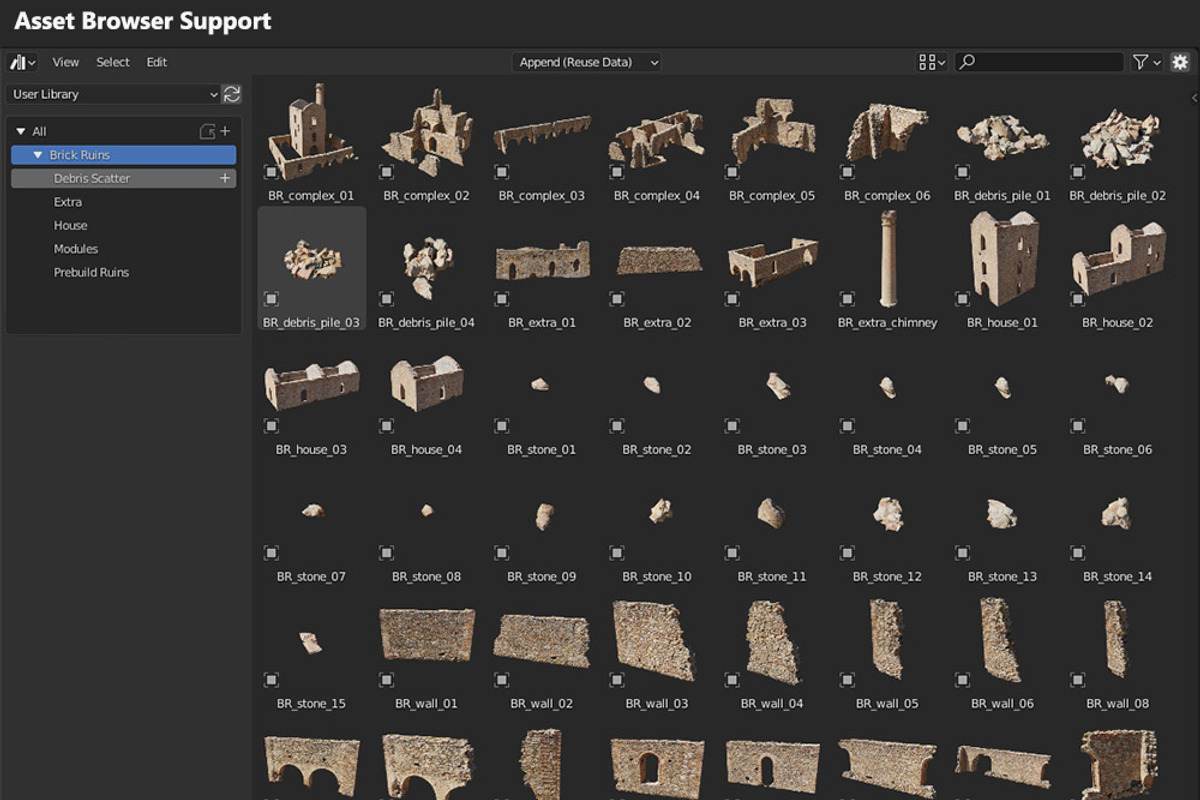Open the Edit menu
The width and height of the screenshot is (1200, 800).
point(157,62)
